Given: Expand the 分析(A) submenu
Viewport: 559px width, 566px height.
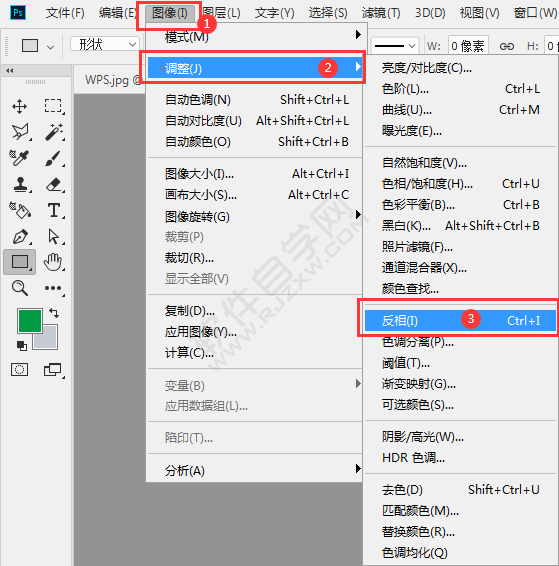Looking at the screenshot, I should point(255,470).
